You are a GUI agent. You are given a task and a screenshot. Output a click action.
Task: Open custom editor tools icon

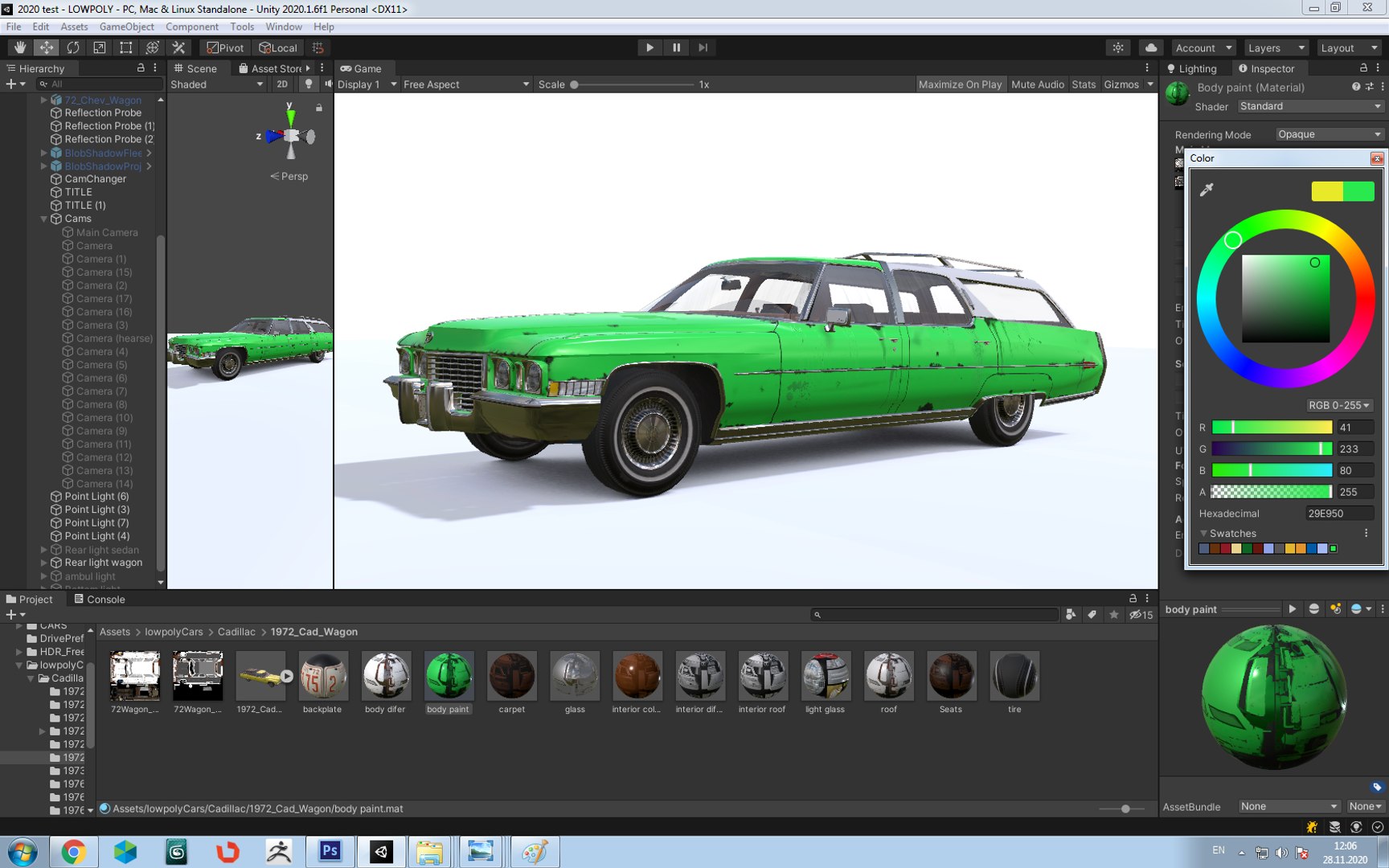179,47
